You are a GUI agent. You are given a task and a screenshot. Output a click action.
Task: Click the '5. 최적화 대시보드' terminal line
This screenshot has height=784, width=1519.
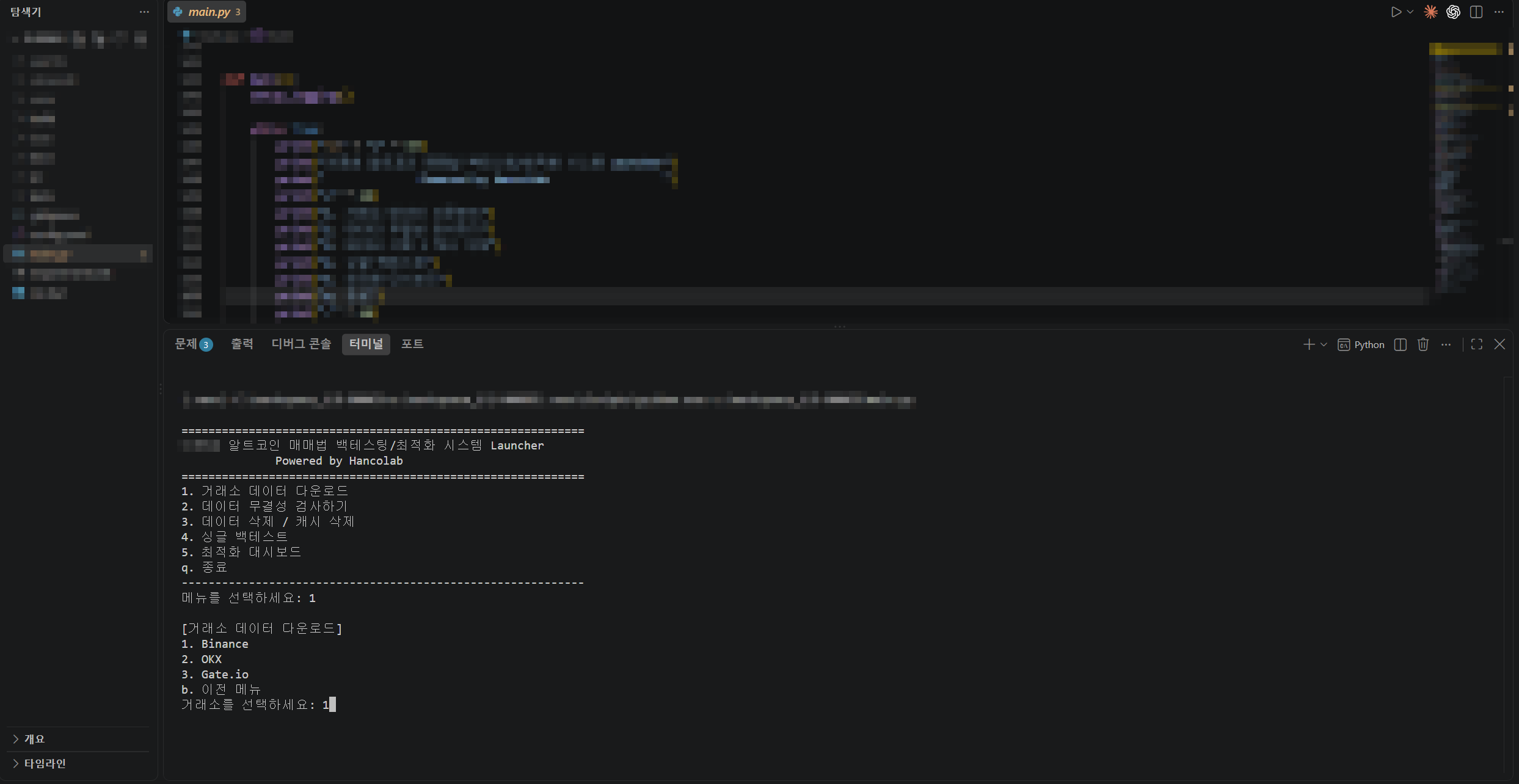coord(241,552)
